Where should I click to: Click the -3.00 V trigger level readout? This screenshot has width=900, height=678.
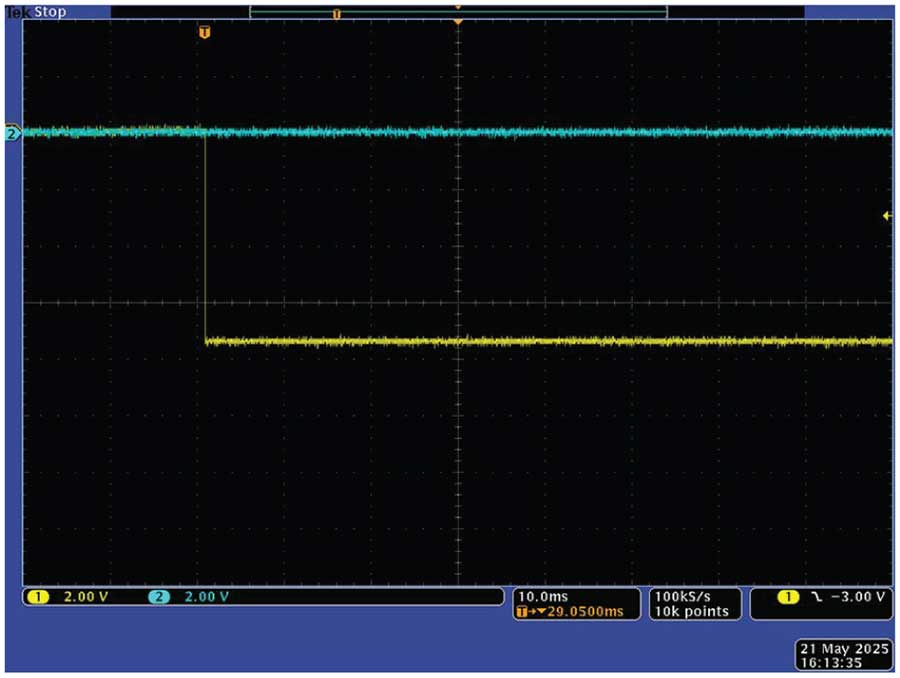coord(858,597)
